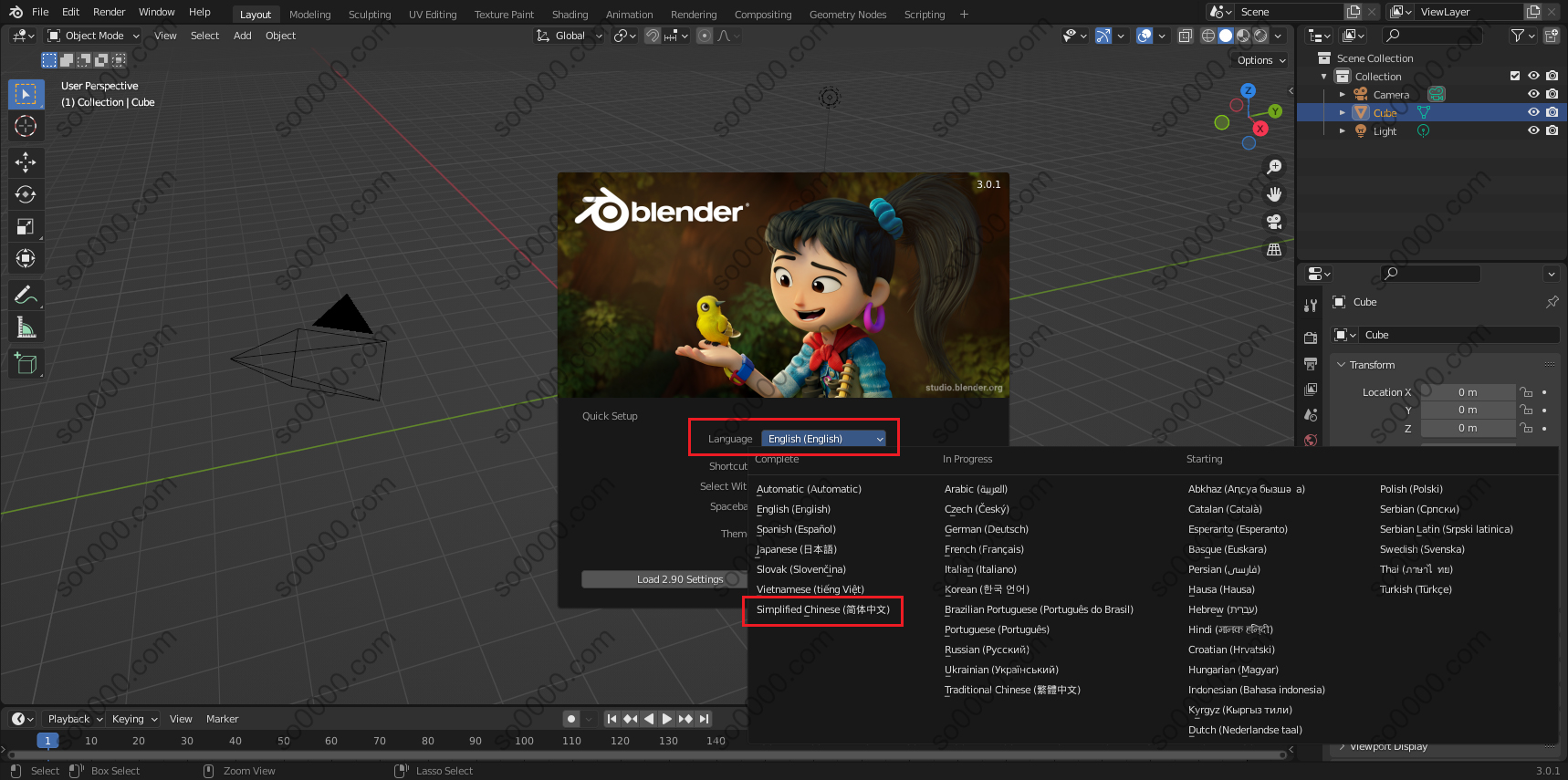Open the World properties tab
The height and width of the screenshot is (780, 1568).
(x=1311, y=440)
